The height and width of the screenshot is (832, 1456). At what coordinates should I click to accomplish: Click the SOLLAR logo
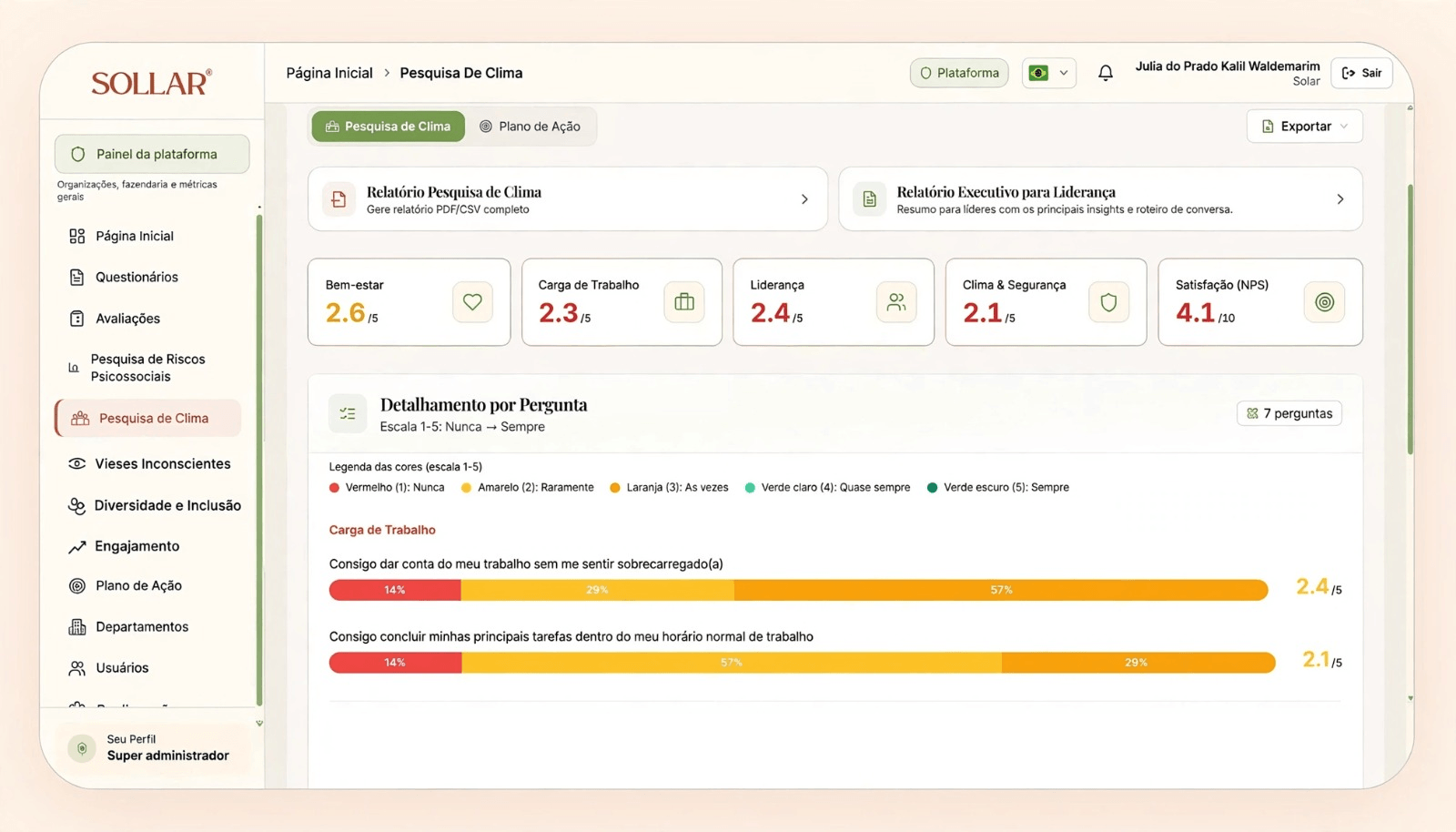click(151, 83)
